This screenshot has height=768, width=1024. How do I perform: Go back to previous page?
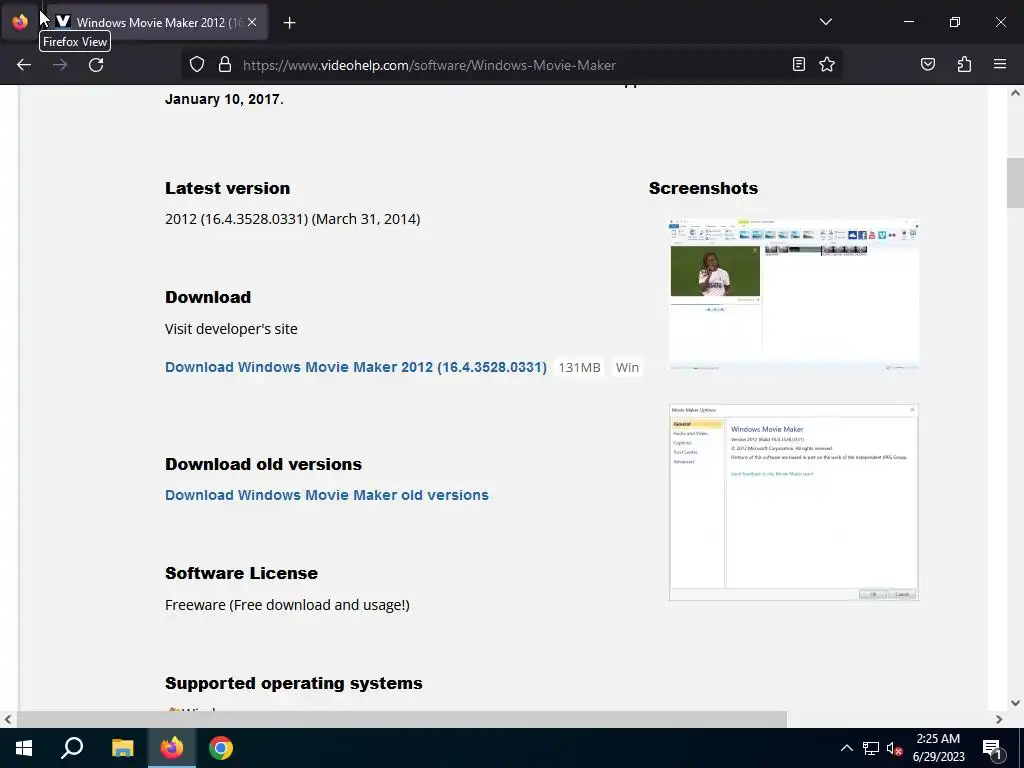pyautogui.click(x=24, y=65)
